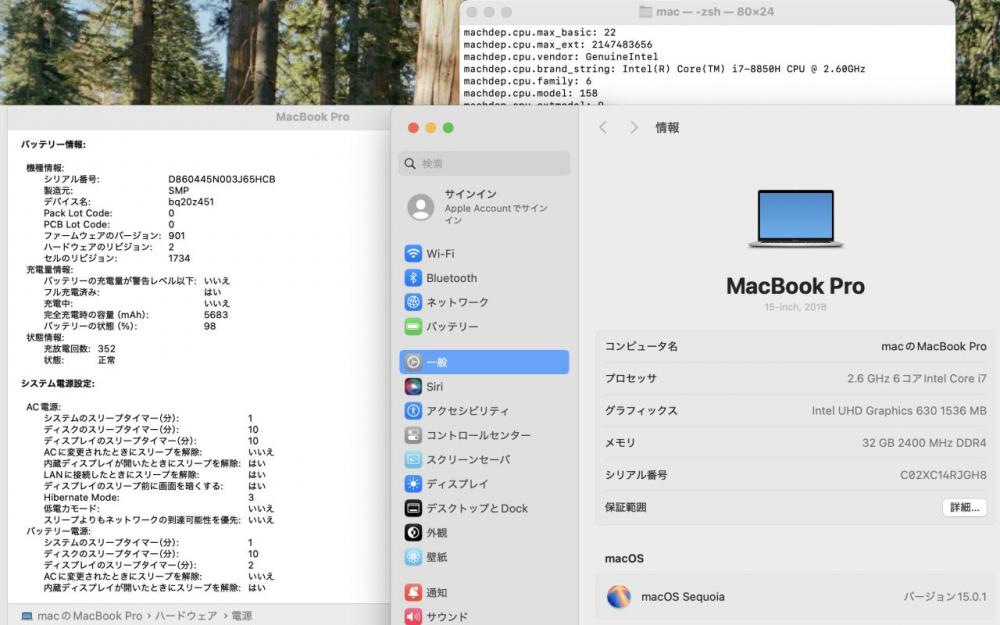Click 'ハードウェア' in System Information path bar
Screen dimensions: 1000x625
coord(186,616)
